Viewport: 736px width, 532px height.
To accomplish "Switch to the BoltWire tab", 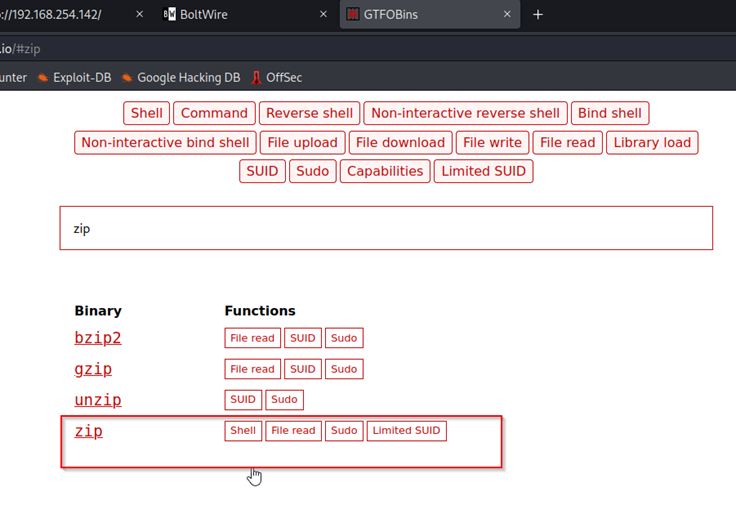I will [x=244, y=15].
